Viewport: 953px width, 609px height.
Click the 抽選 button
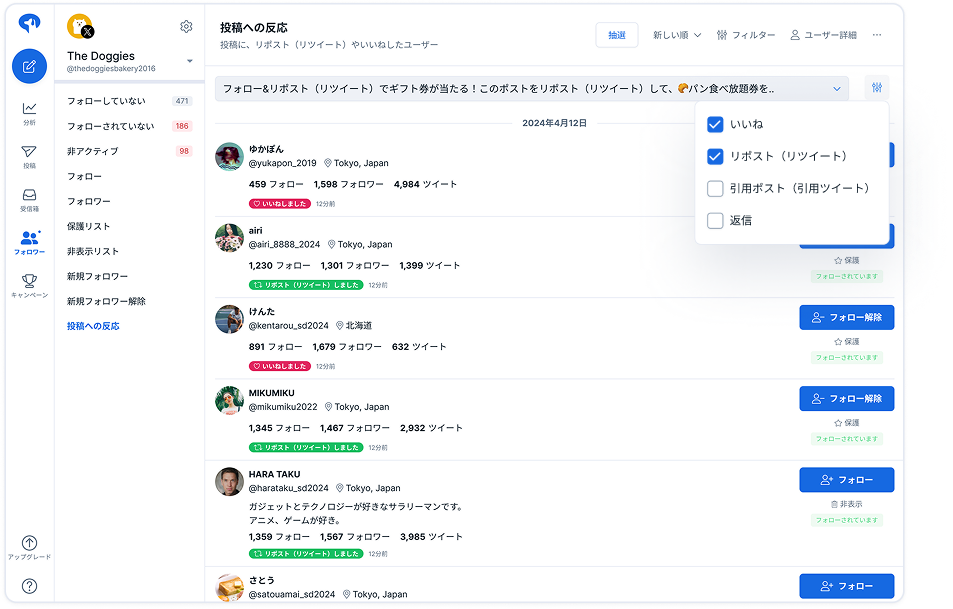pyautogui.click(x=616, y=35)
